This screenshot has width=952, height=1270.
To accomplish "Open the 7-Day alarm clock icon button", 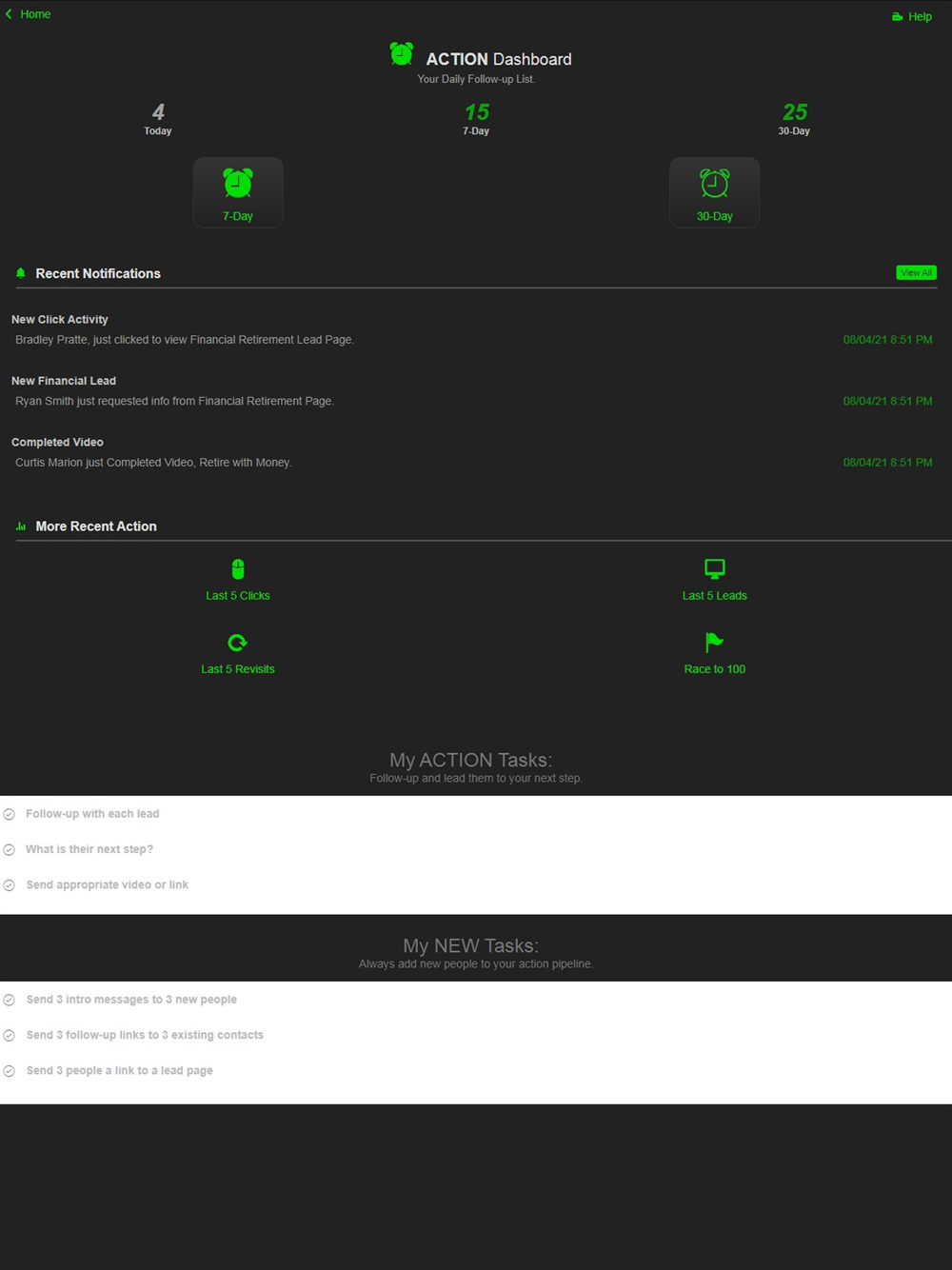I will pos(238,183).
